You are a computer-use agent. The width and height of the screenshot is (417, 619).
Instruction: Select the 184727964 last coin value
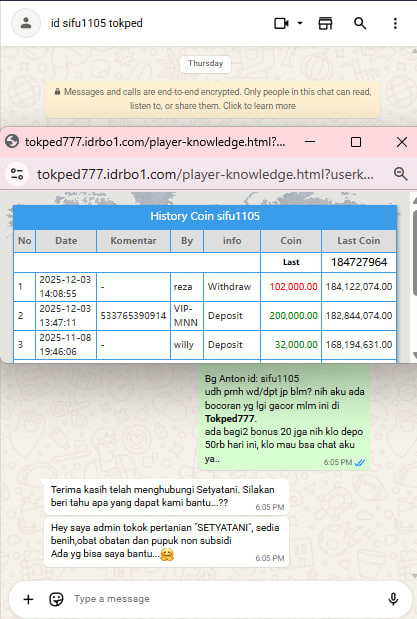tap(359, 262)
